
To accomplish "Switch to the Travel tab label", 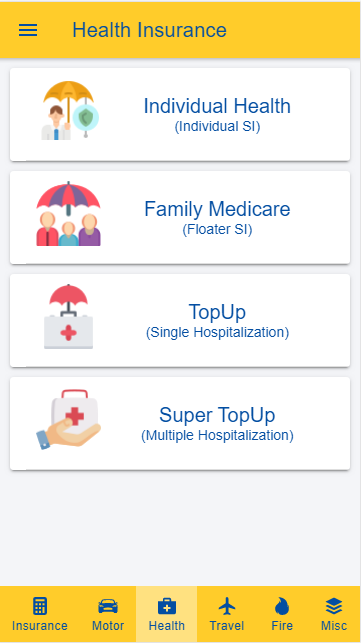I will tap(227, 626).
